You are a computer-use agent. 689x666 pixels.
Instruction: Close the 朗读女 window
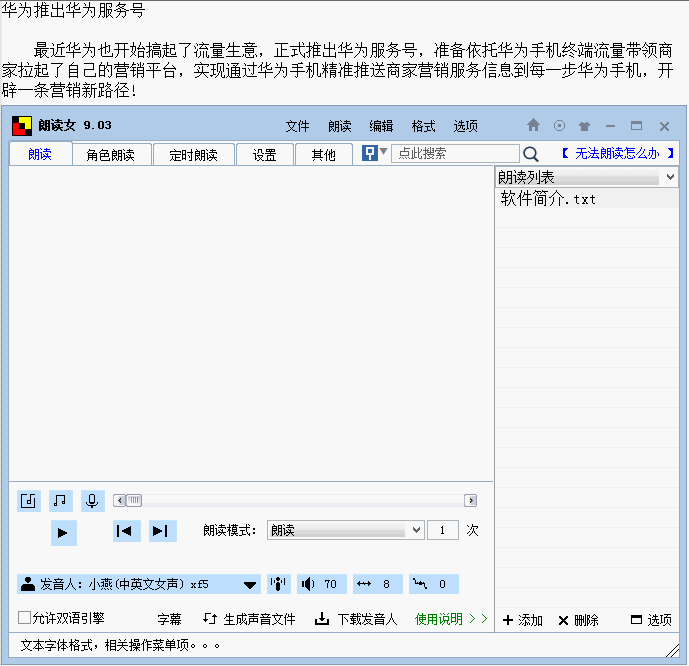click(664, 127)
